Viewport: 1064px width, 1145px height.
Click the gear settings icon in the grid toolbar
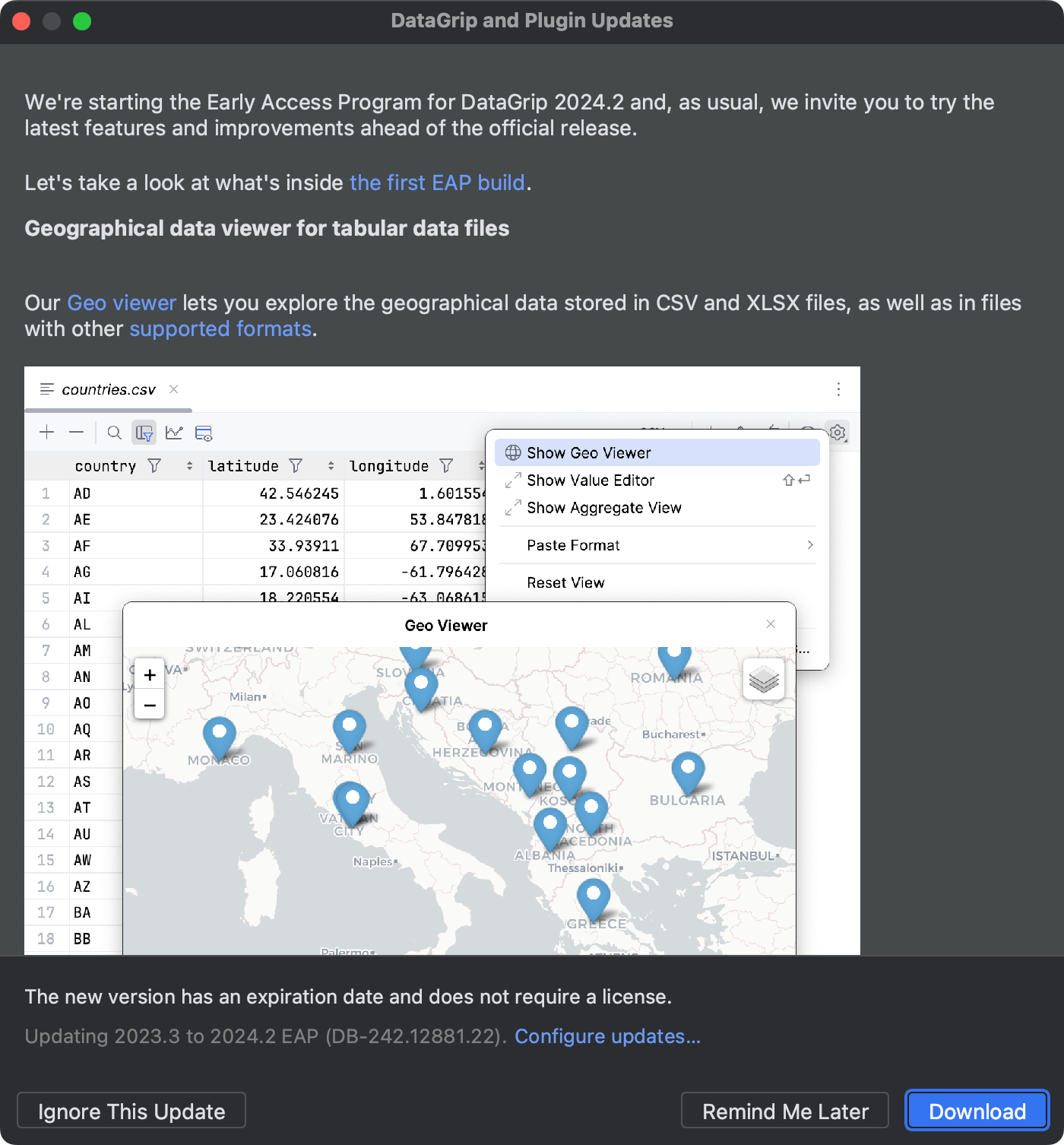pyautogui.click(x=838, y=433)
